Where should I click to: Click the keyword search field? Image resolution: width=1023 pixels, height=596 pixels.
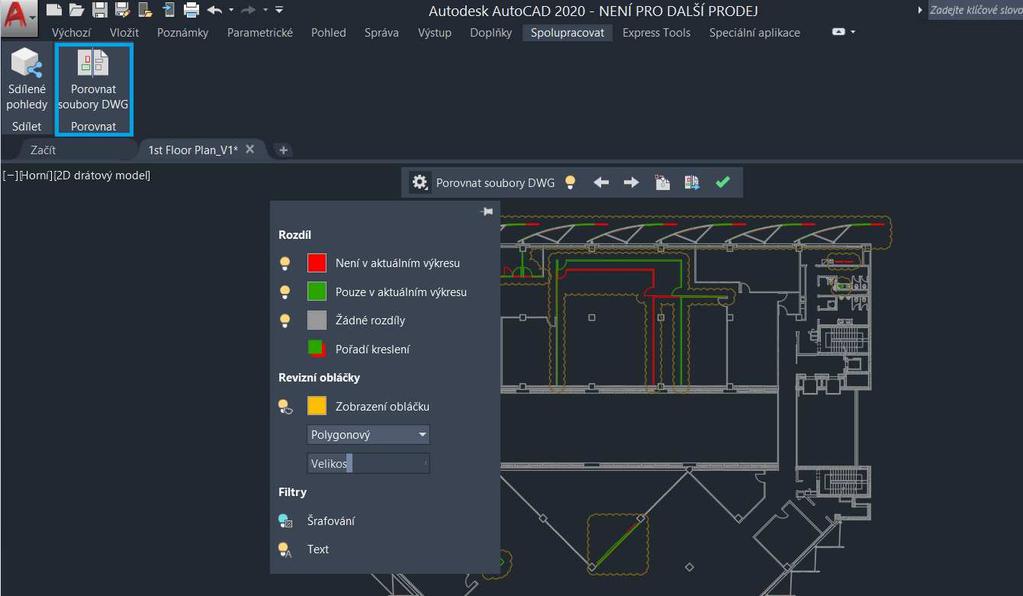tap(975, 10)
